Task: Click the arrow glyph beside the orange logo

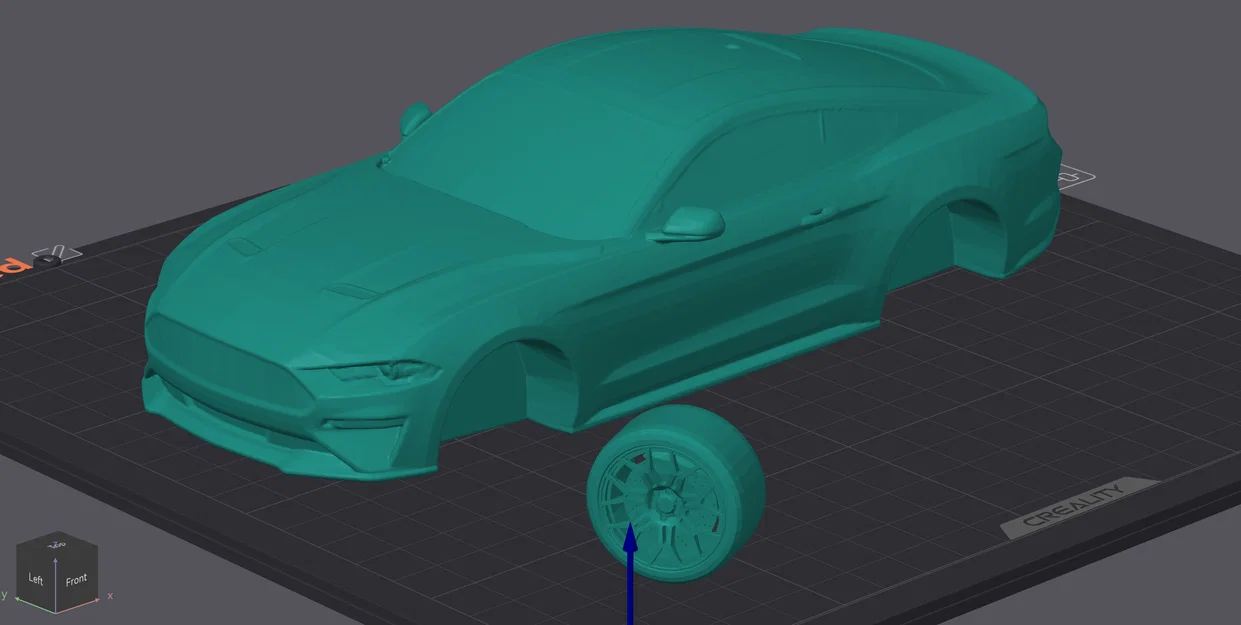Action: pos(55,252)
